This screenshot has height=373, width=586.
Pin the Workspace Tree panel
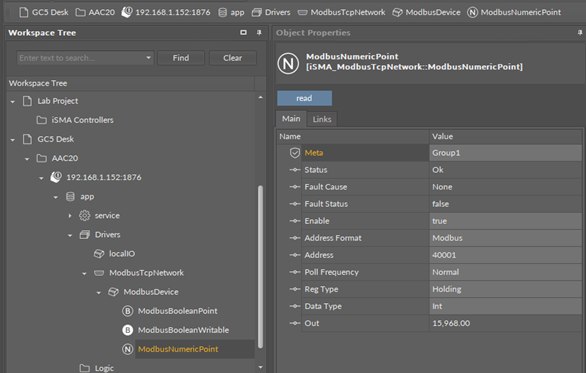point(259,33)
